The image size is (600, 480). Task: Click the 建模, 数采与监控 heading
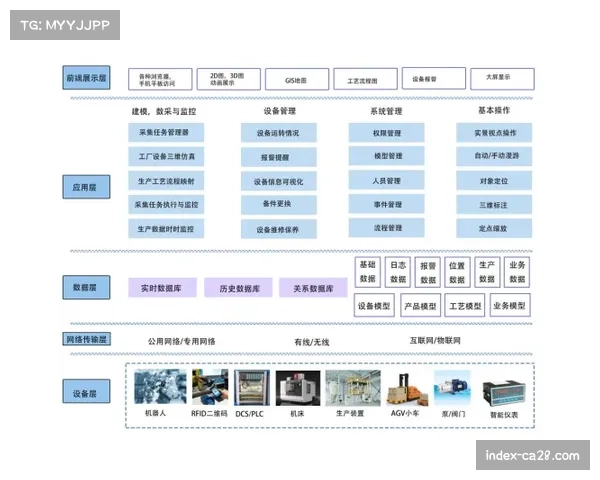(x=164, y=111)
